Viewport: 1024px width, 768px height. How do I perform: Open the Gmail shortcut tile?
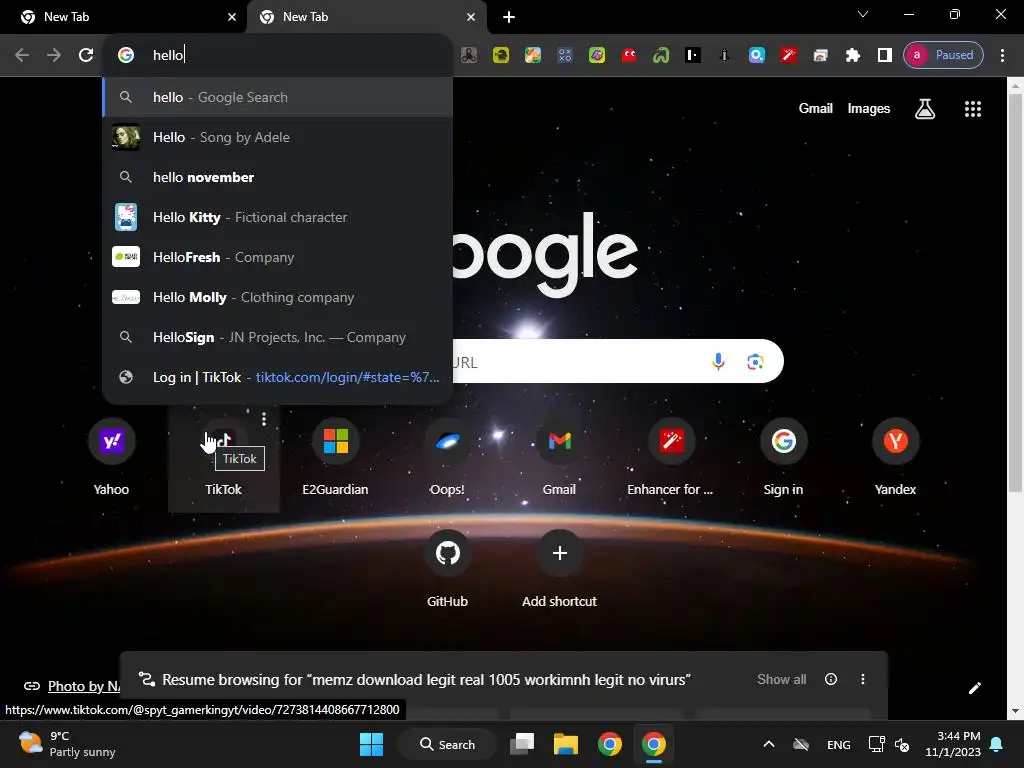tap(560, 458)
